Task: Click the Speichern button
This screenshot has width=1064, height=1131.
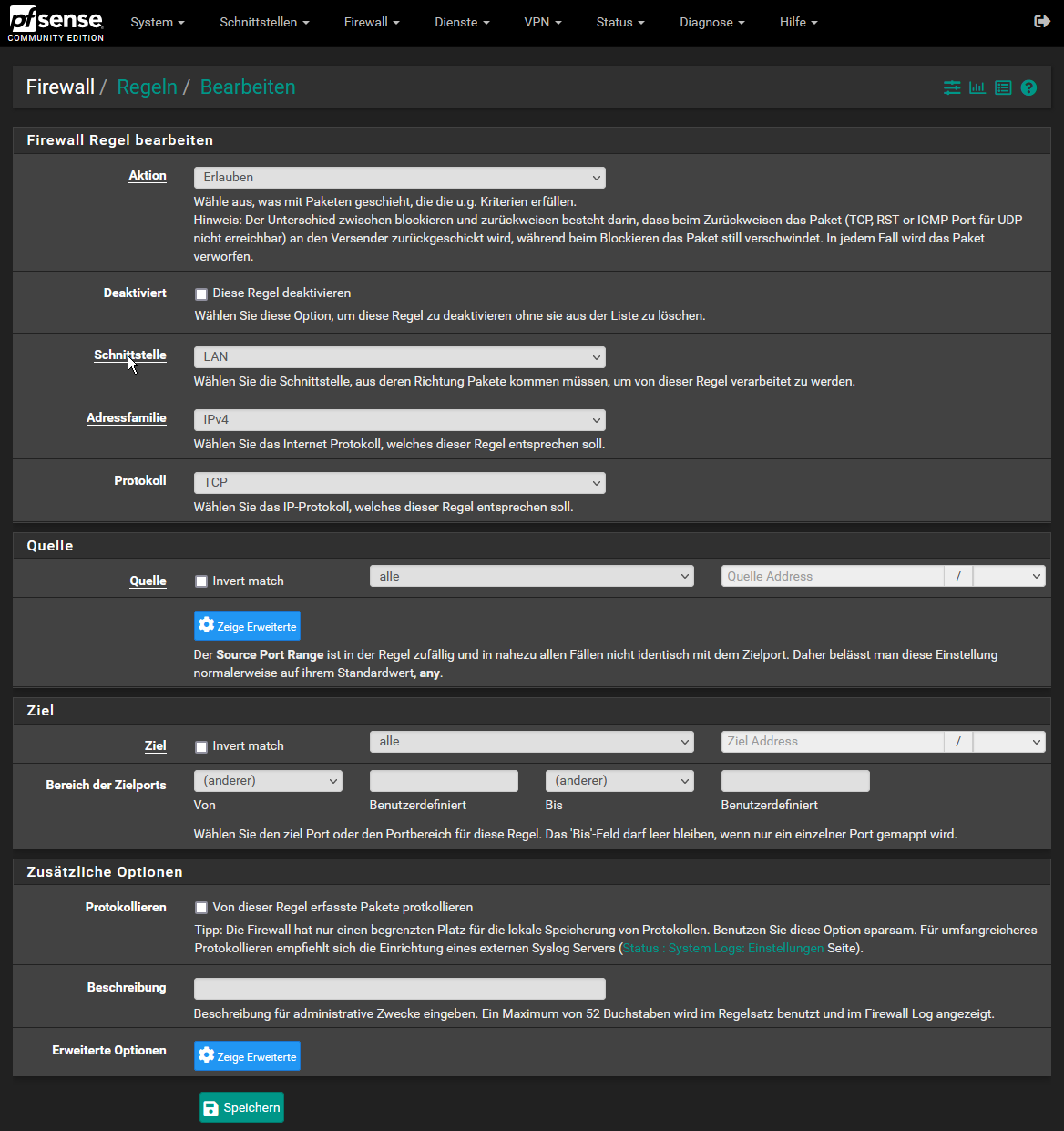Action: pyautogui.click(x=241, y=1107)
